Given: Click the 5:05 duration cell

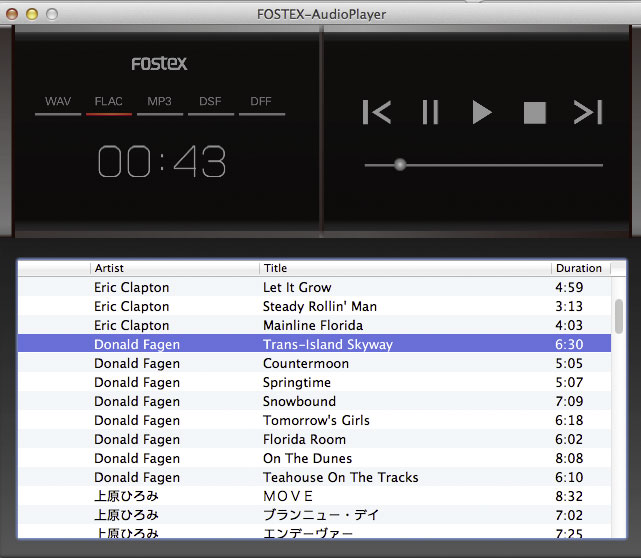Looking at the screenshot, I should pyautogui.click(x=569, y=363).
